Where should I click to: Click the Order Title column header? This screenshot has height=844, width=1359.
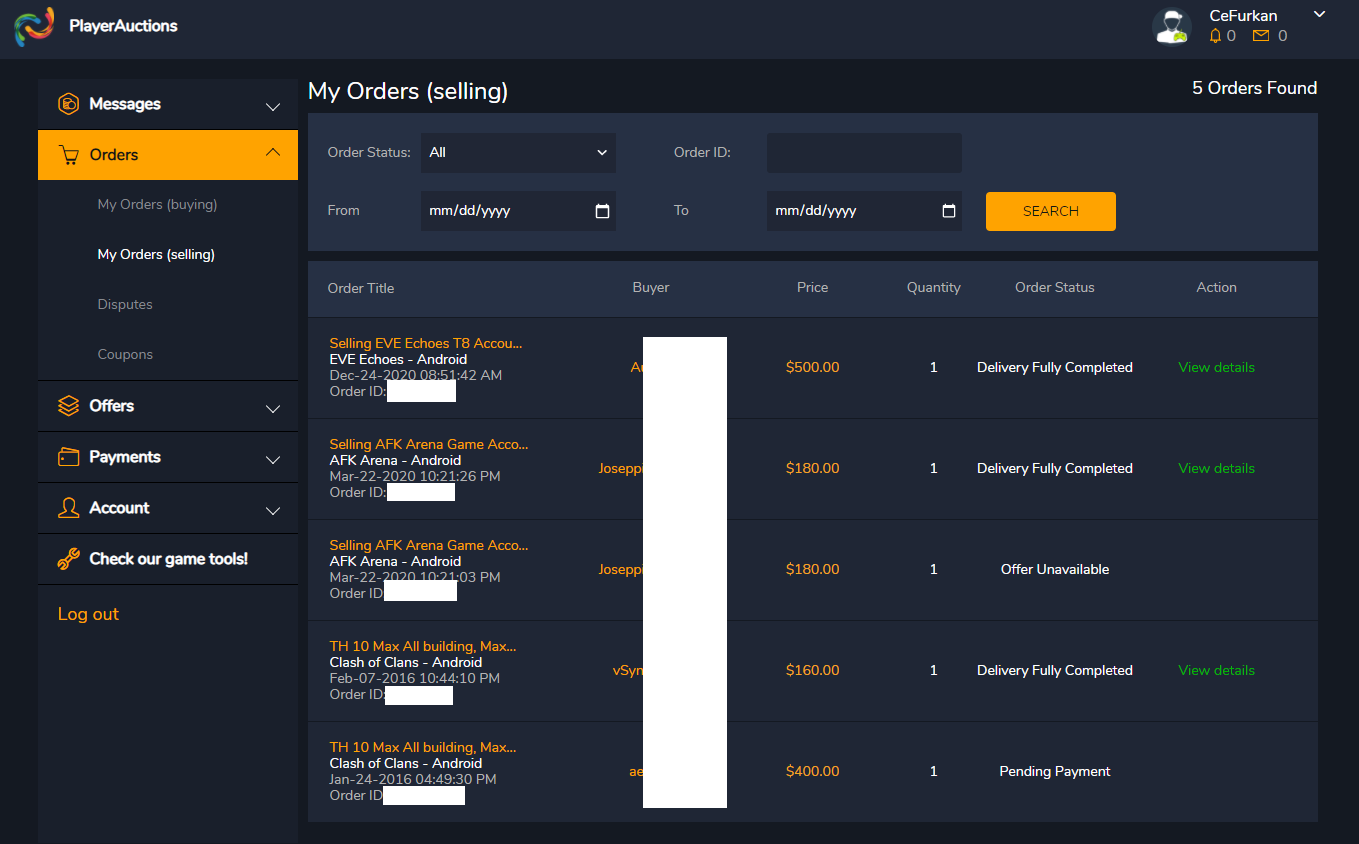(x=361, y=288)
